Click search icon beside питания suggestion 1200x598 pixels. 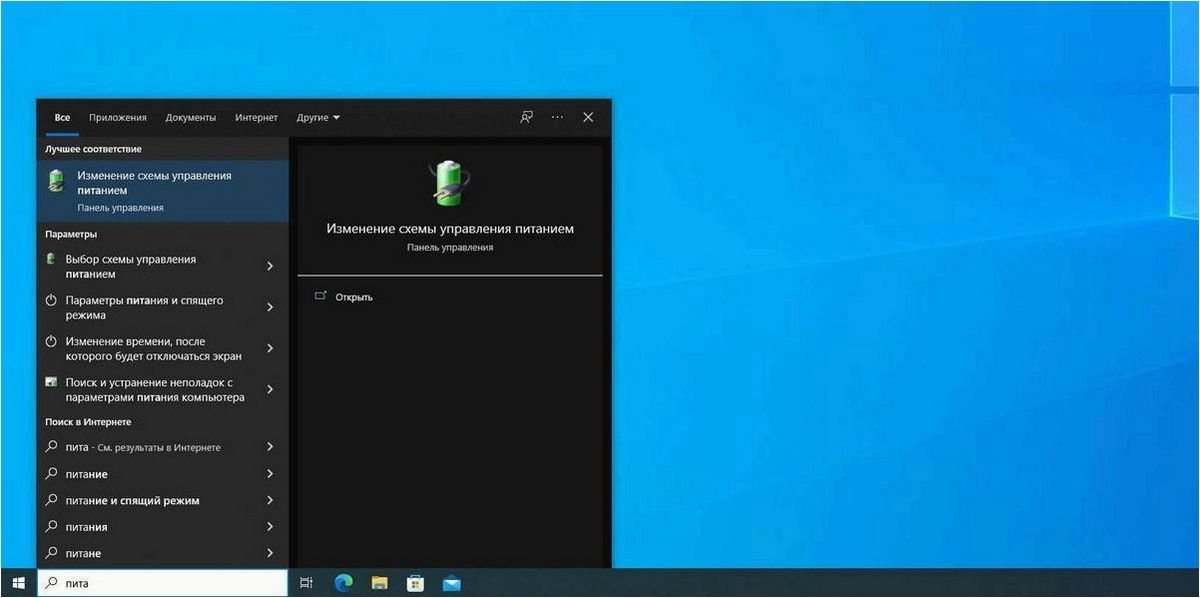[52, 526]
